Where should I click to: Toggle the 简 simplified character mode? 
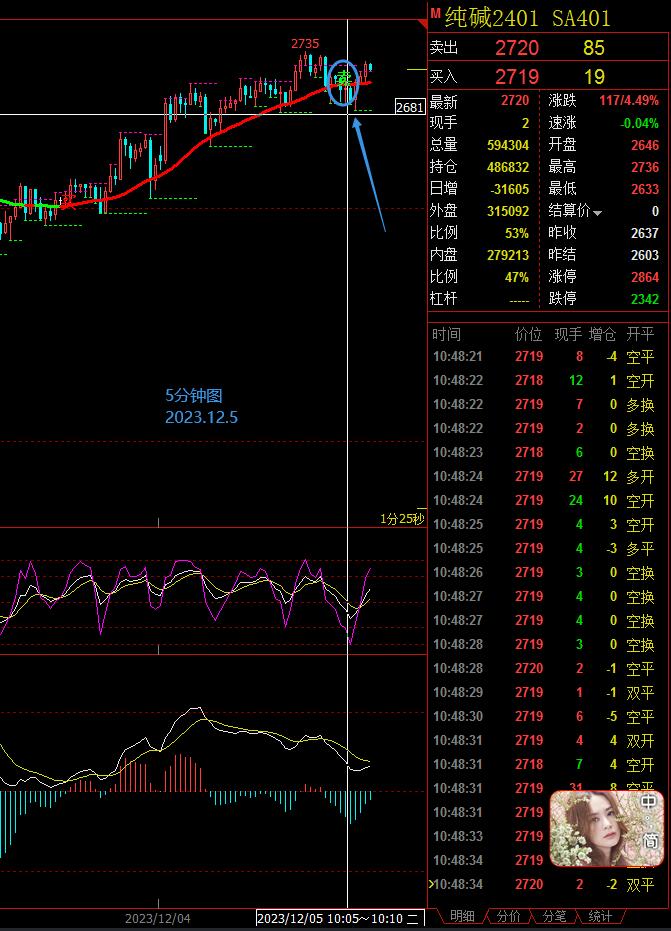(650, 841)
